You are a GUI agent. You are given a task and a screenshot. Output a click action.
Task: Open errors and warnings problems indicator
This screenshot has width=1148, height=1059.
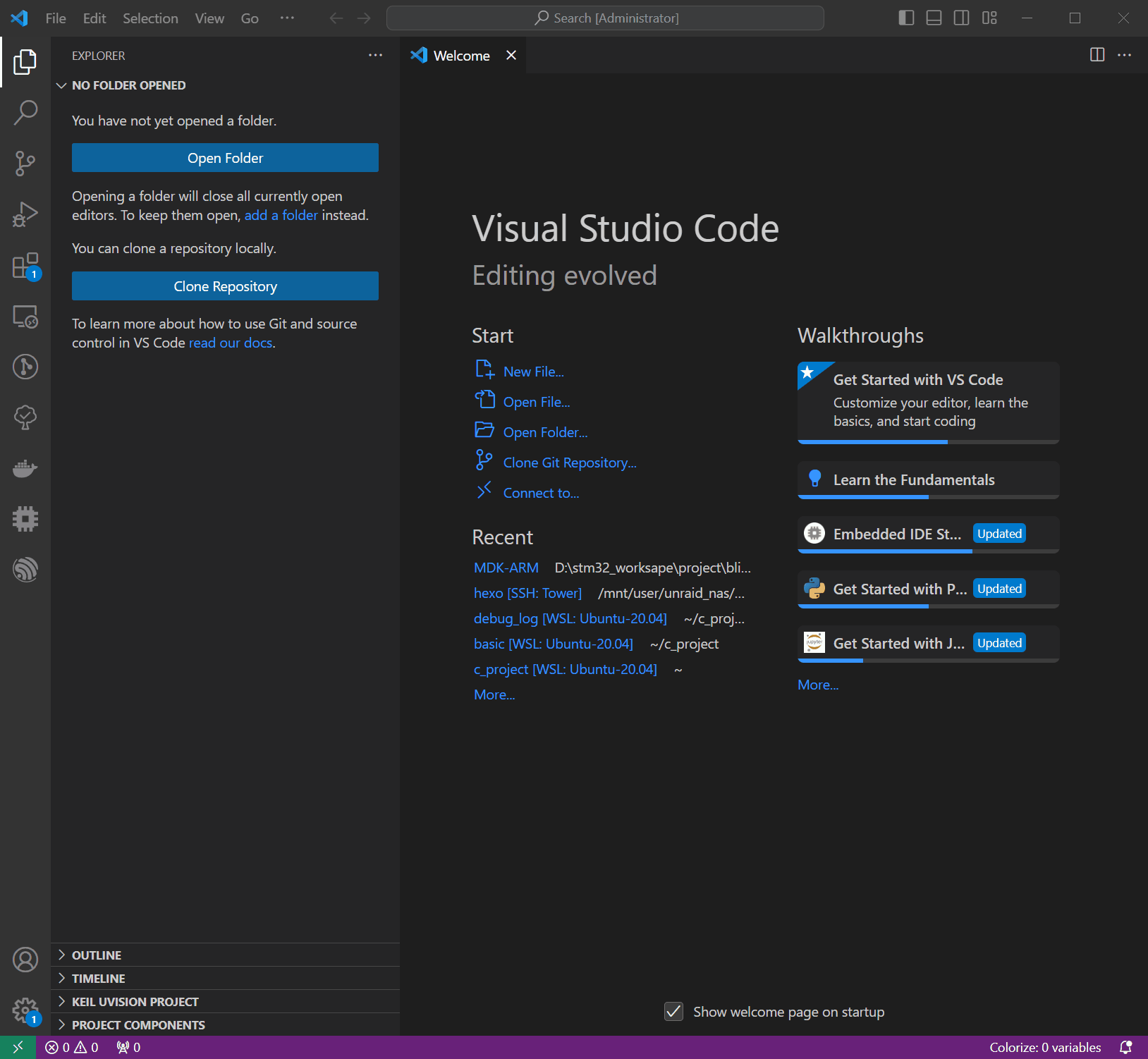pyautogui.click(x=71, y=1047)
